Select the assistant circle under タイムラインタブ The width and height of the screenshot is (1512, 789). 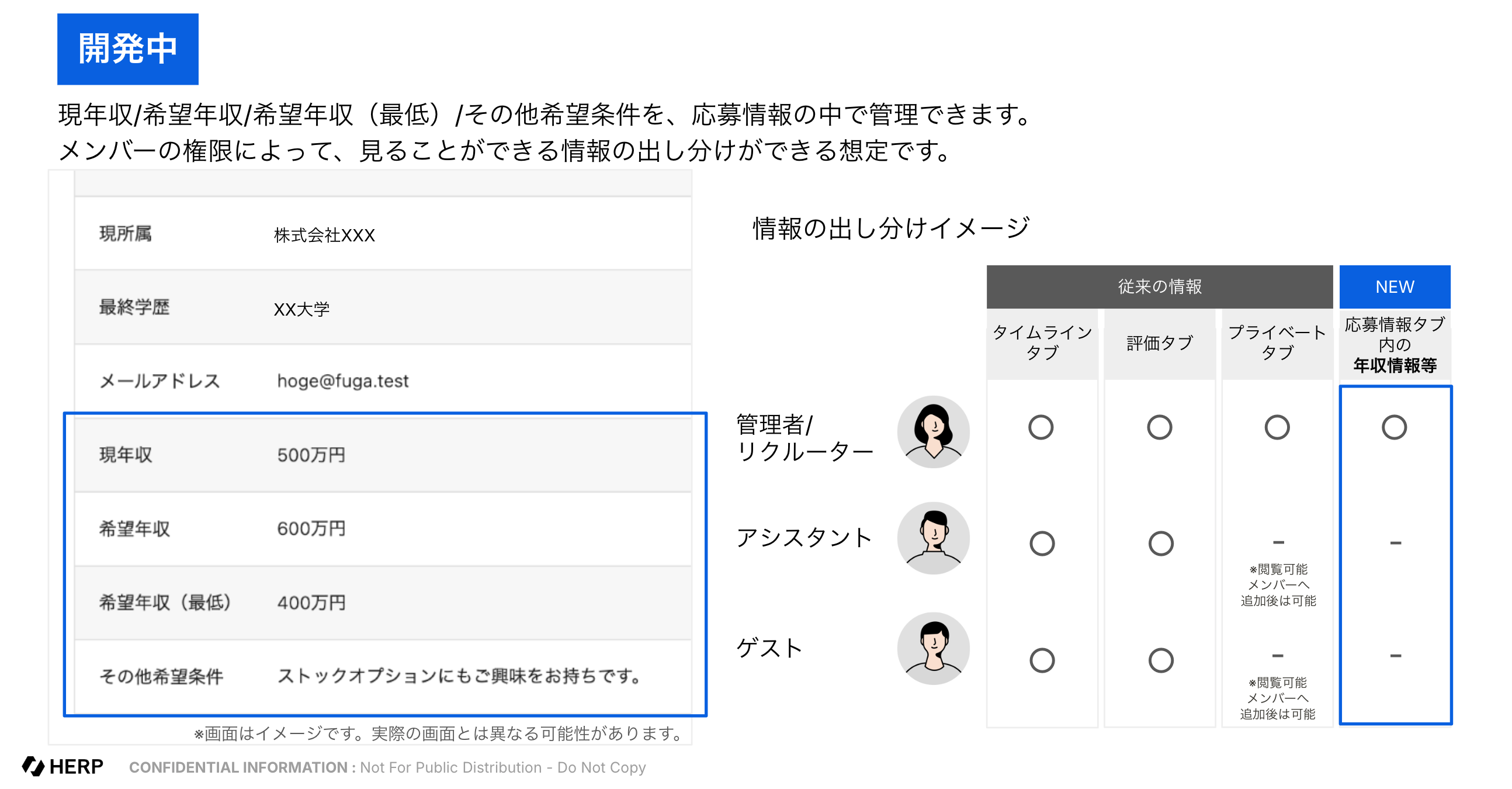pyautogui.click(x=1042, y=544)
